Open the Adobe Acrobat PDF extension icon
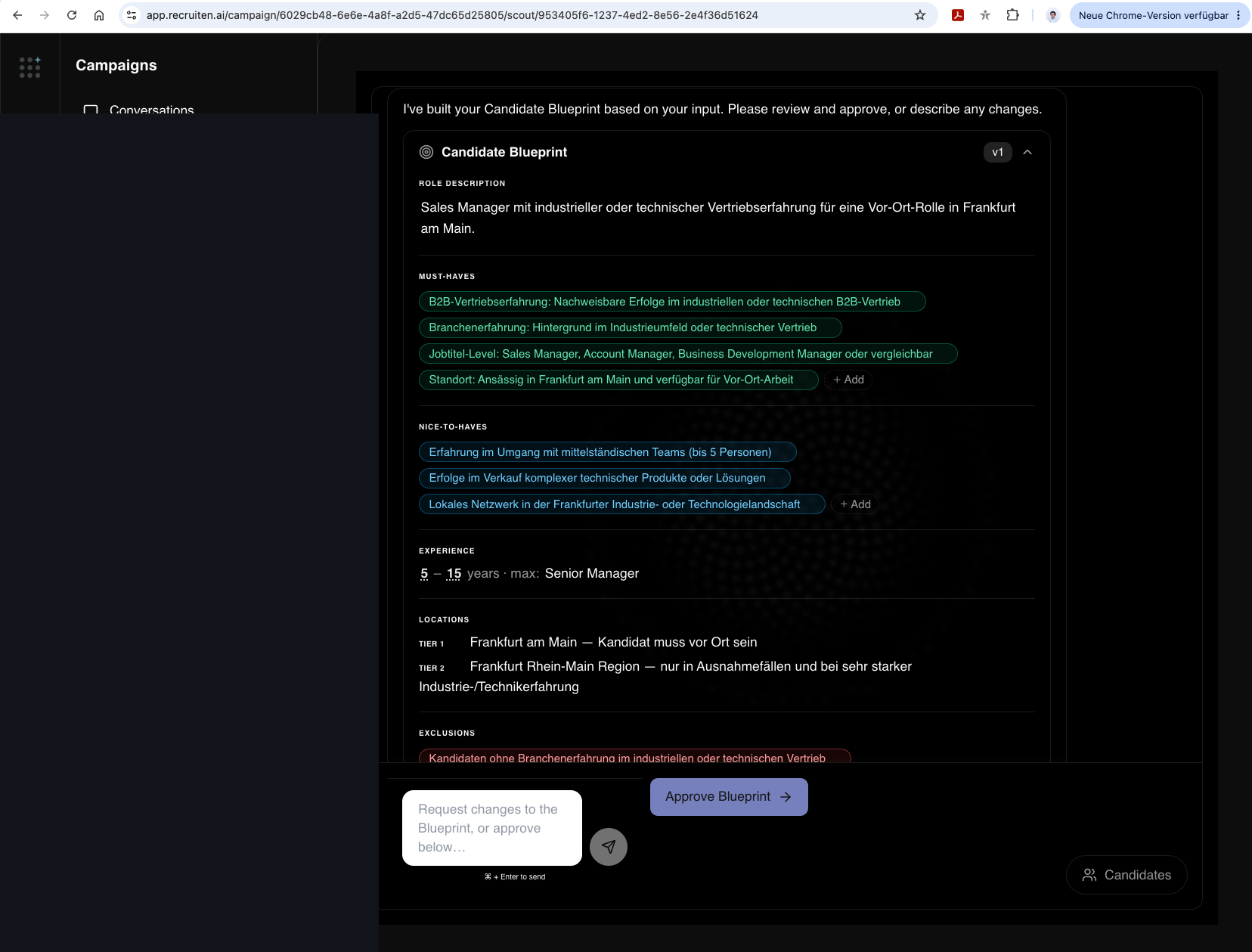 (958, 15)
